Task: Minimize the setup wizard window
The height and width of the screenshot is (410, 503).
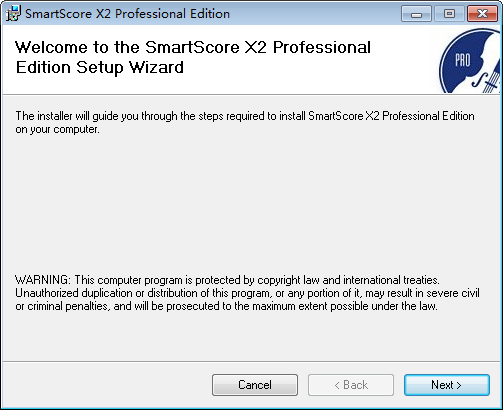Action: click(x=416, y=14)
